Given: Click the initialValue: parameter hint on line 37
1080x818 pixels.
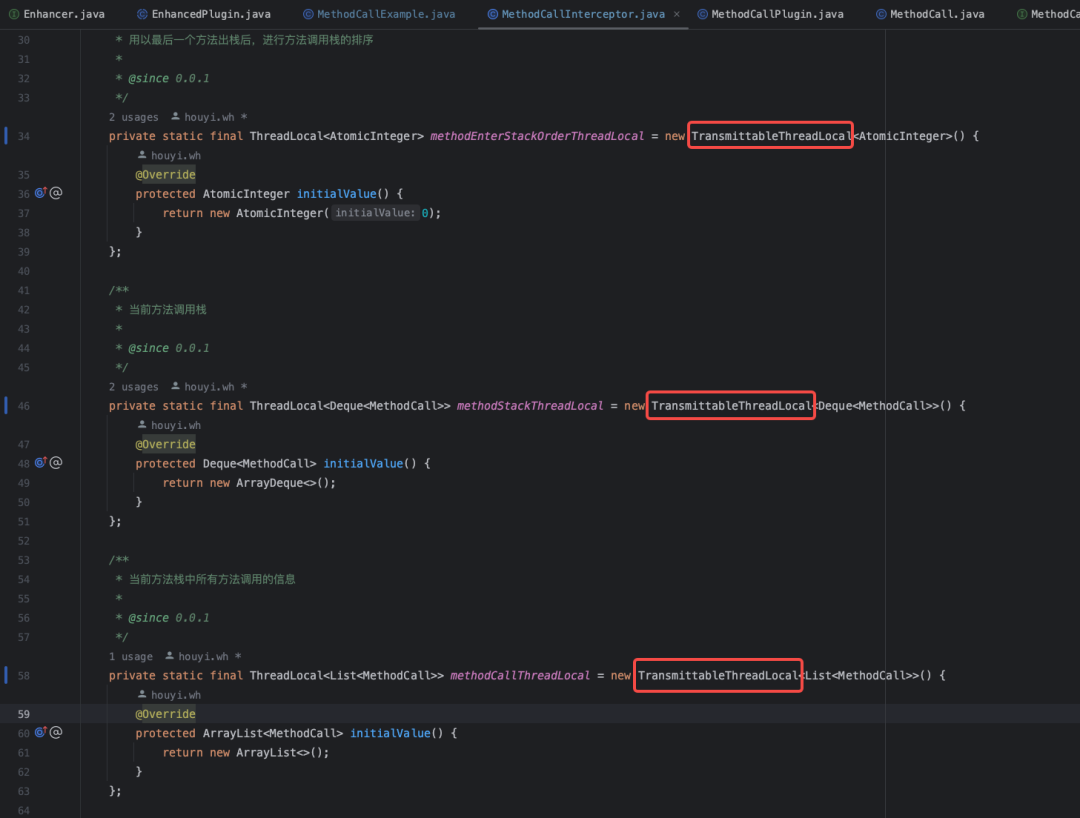Looking at the screenshot, I should pyautogui.click(x=375, y=213).
